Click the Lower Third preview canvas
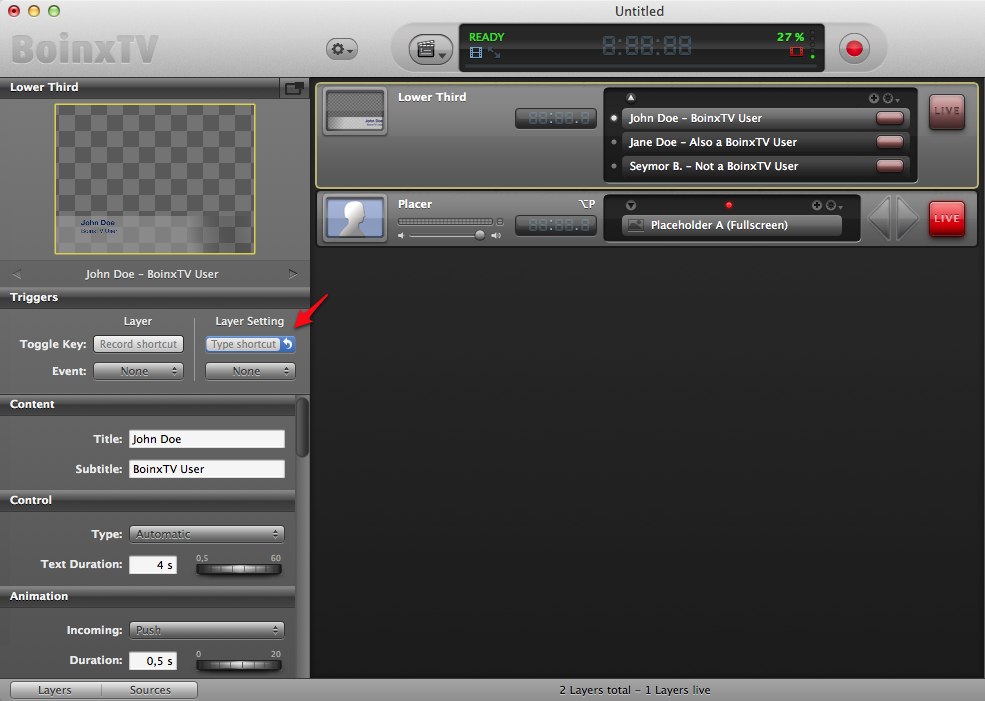985x701 pixels. click(x=155, y=179)
